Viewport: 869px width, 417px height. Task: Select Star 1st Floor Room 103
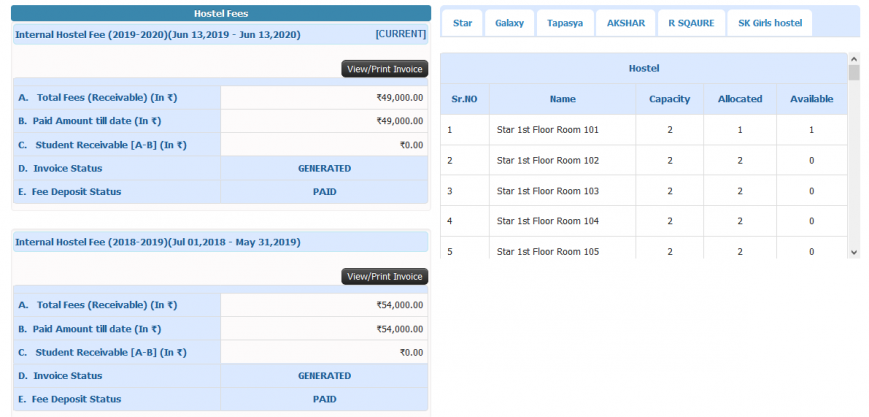(548, 191)
